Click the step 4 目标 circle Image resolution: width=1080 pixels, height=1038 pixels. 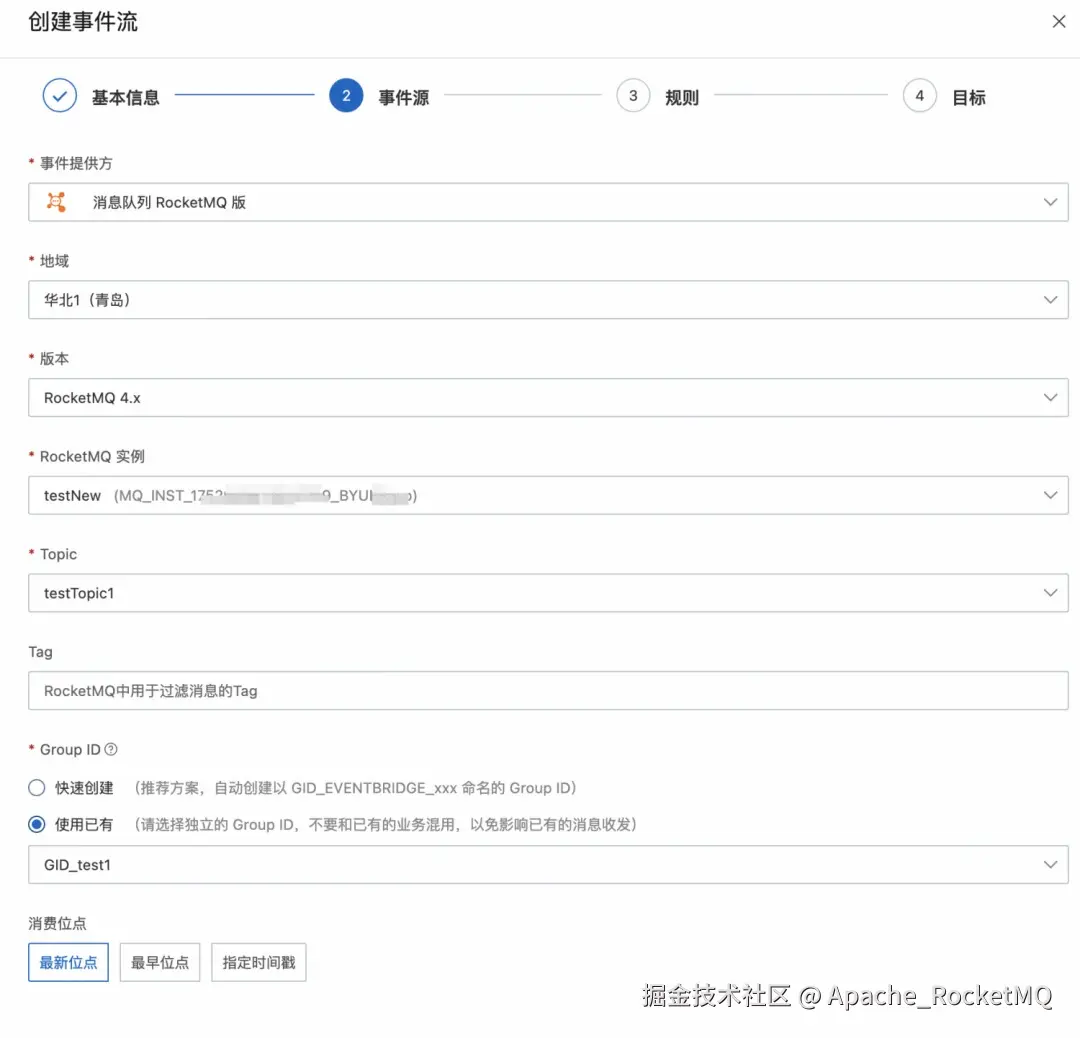pos(920,96)
